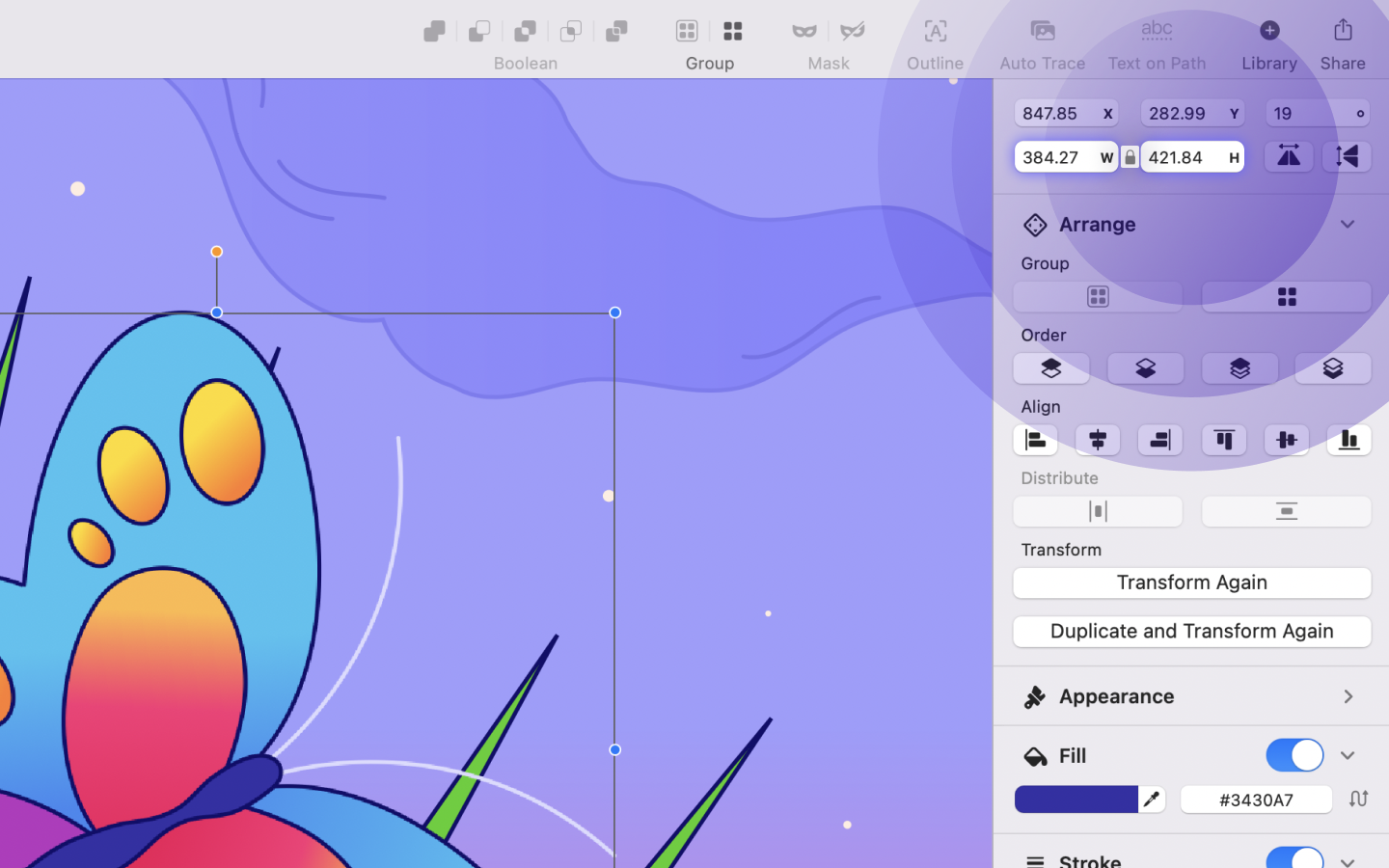The height and width of the screenshot is (868, 1389).
Task: Distribute objects vertically
Action: point(1287,511)
